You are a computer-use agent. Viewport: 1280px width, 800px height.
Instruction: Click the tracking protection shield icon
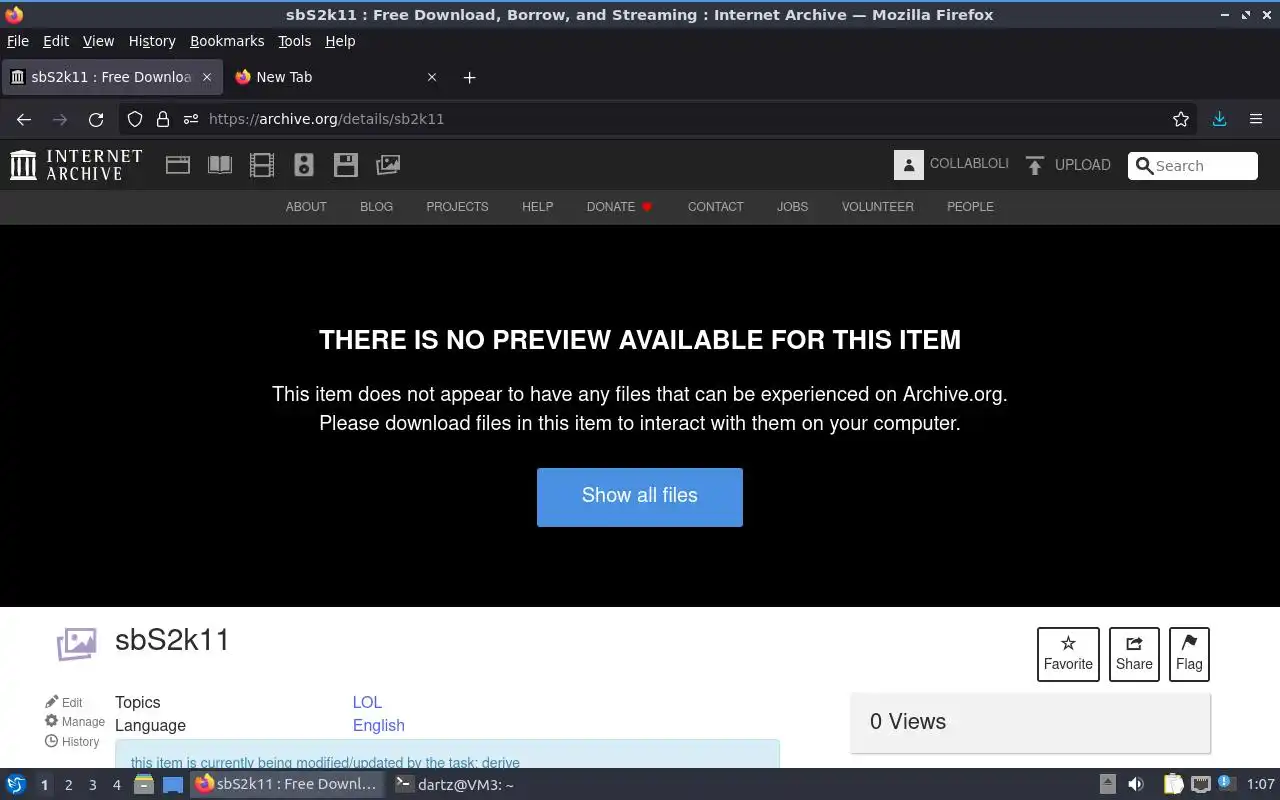click(x=135, y=119)
